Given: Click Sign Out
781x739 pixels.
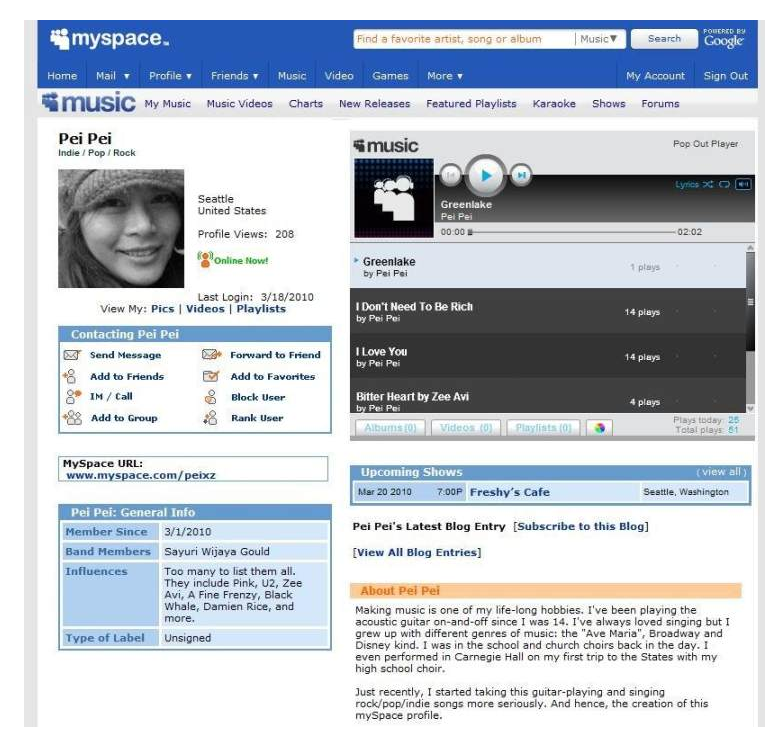Looking at the screenshot, I should (x=726, y=76).
